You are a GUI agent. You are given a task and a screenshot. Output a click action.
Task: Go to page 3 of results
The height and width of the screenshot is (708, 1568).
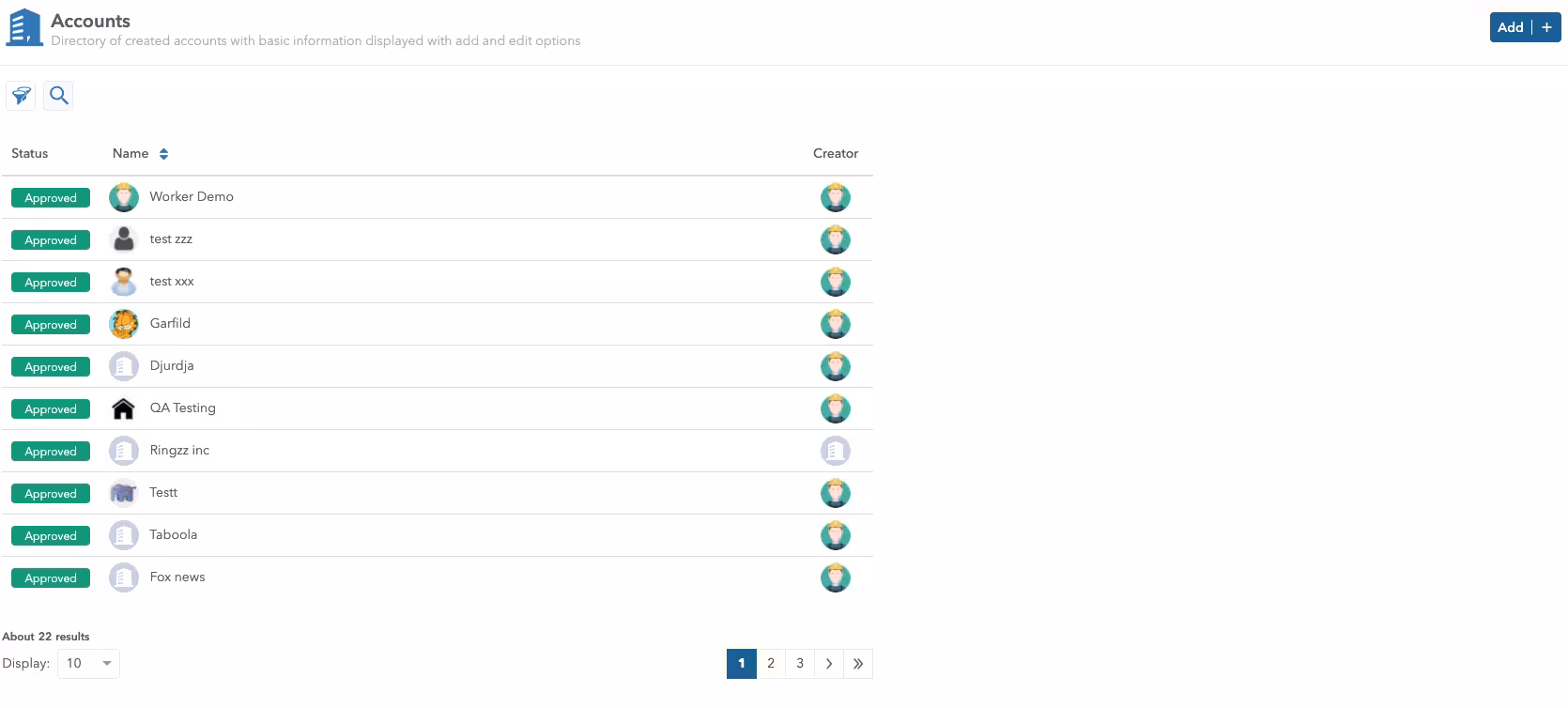click(800, 664)
